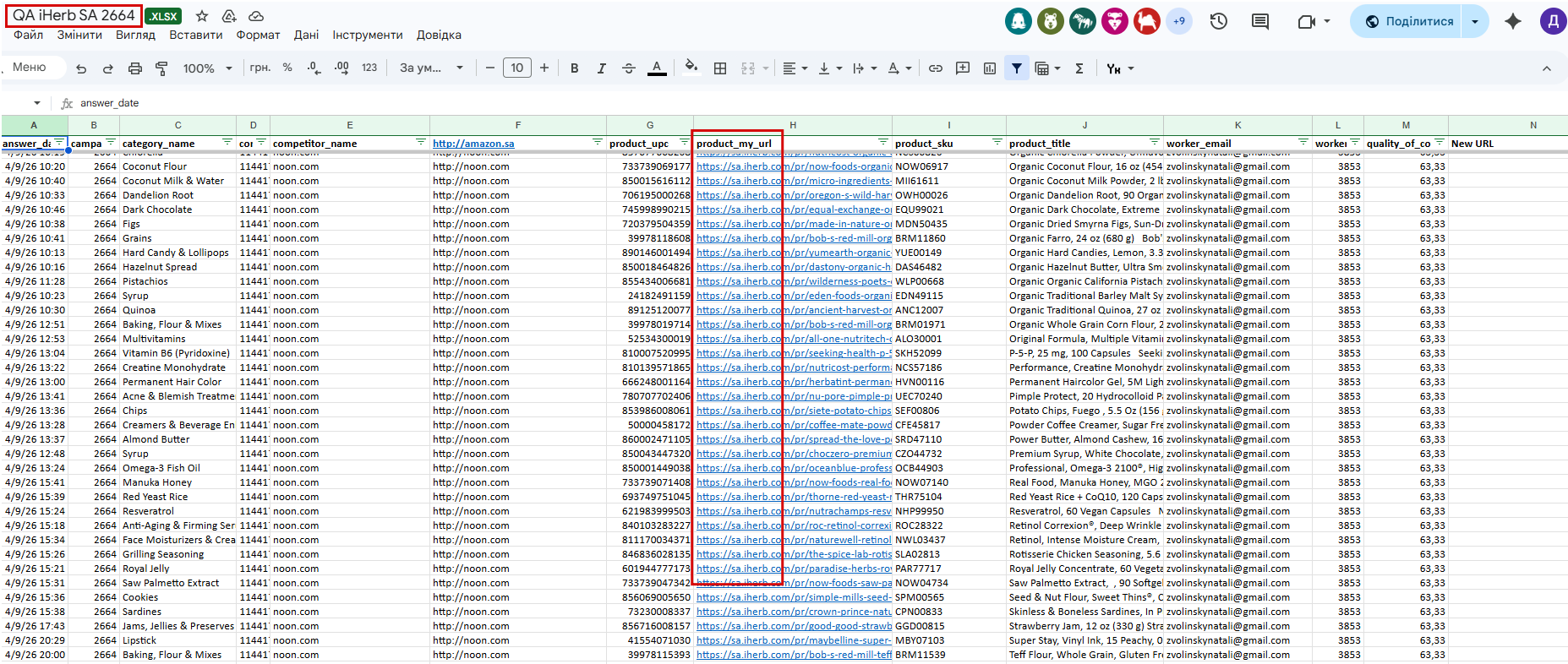The height and width of the screenshot is (664, 1568).
Task: Open the Інструменти menu
Action: click(368, 35)
